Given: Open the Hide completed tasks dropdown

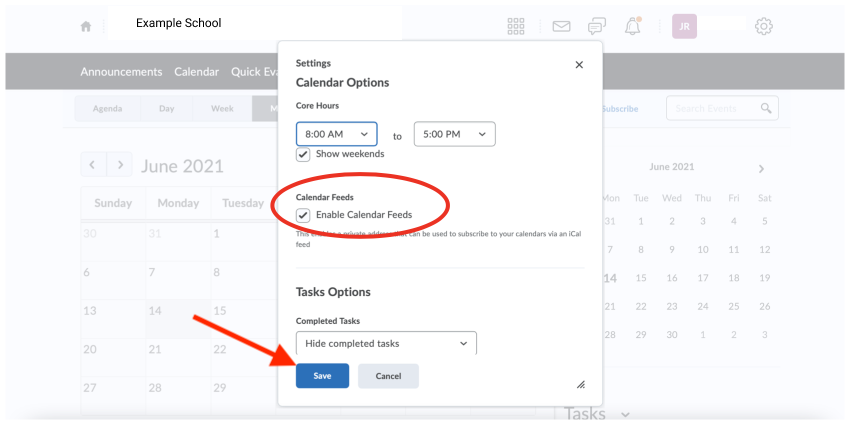Looking at the screenshot, I should click(x=386, y=343).
